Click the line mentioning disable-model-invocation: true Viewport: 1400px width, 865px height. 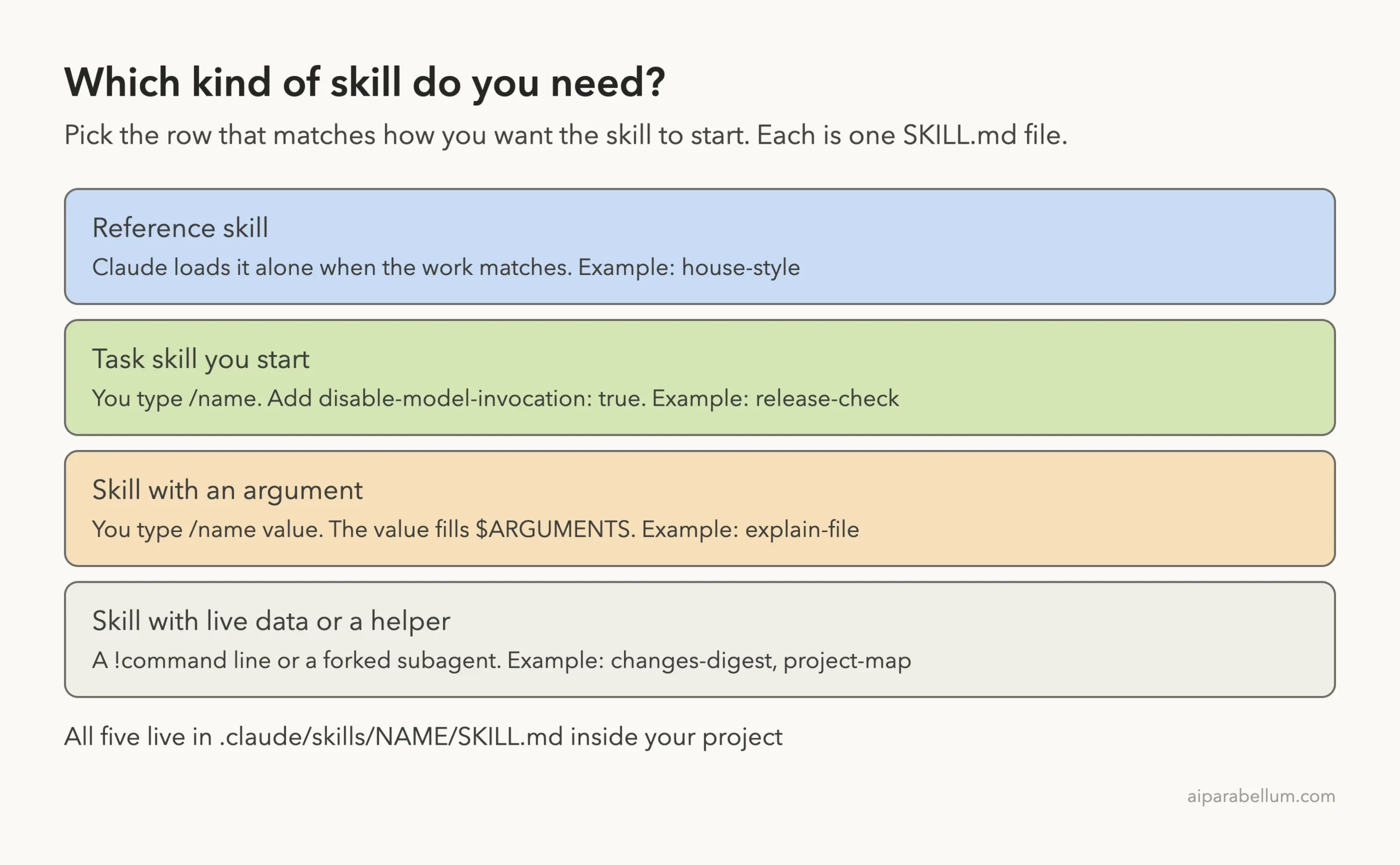[495, 399]
